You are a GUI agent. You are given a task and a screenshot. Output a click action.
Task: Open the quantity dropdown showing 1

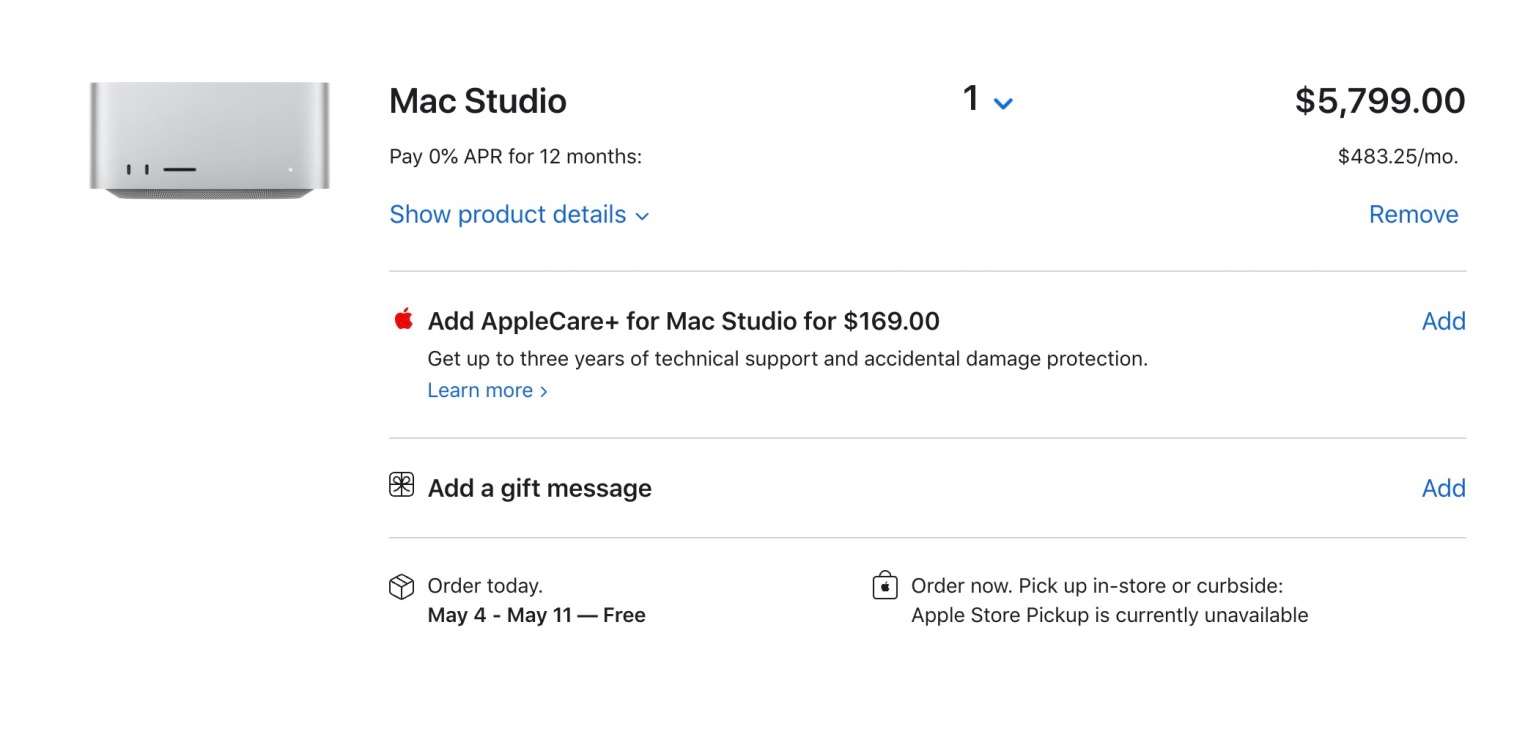(x=988, y=100)
